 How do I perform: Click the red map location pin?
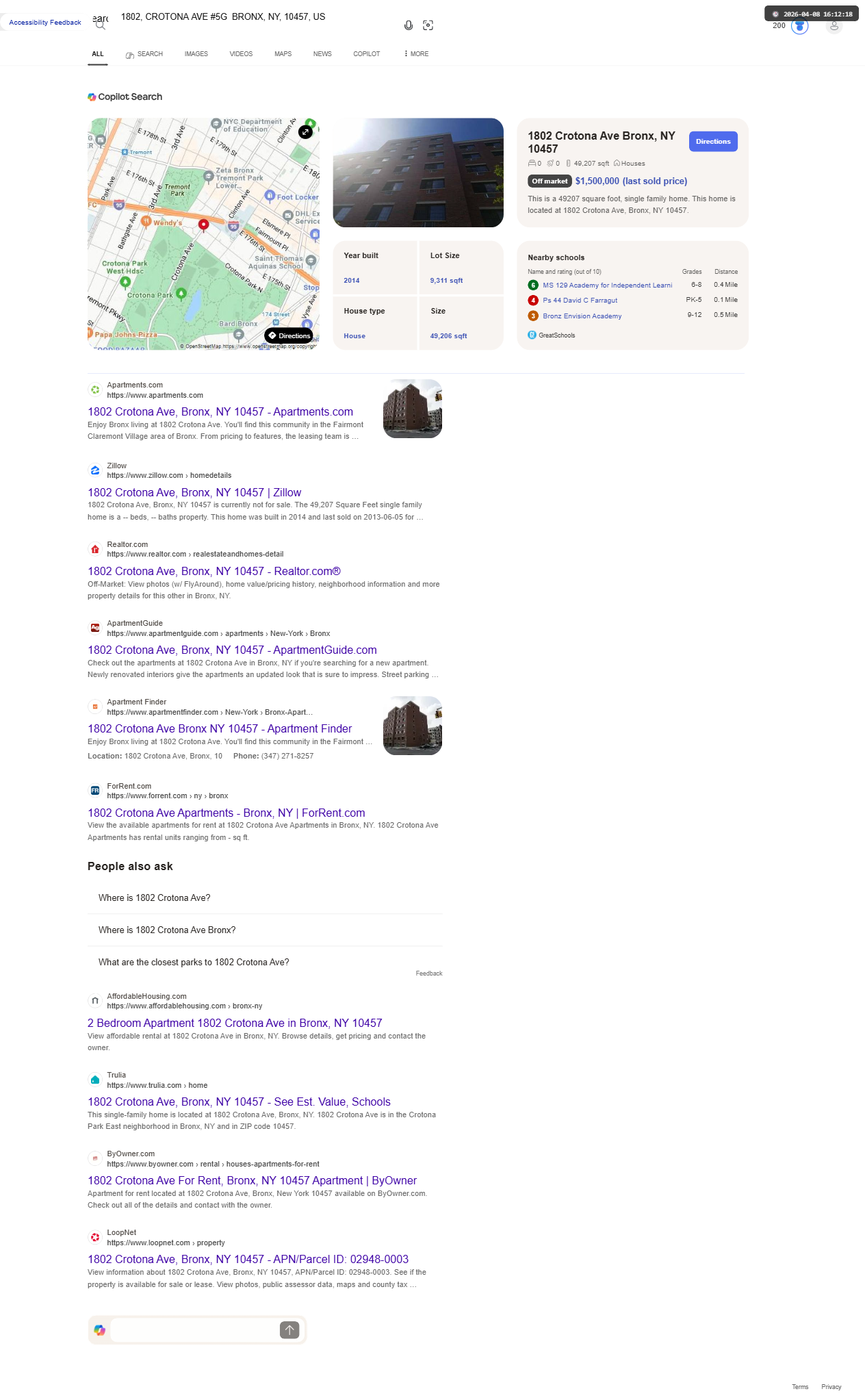tap(203, 225)
